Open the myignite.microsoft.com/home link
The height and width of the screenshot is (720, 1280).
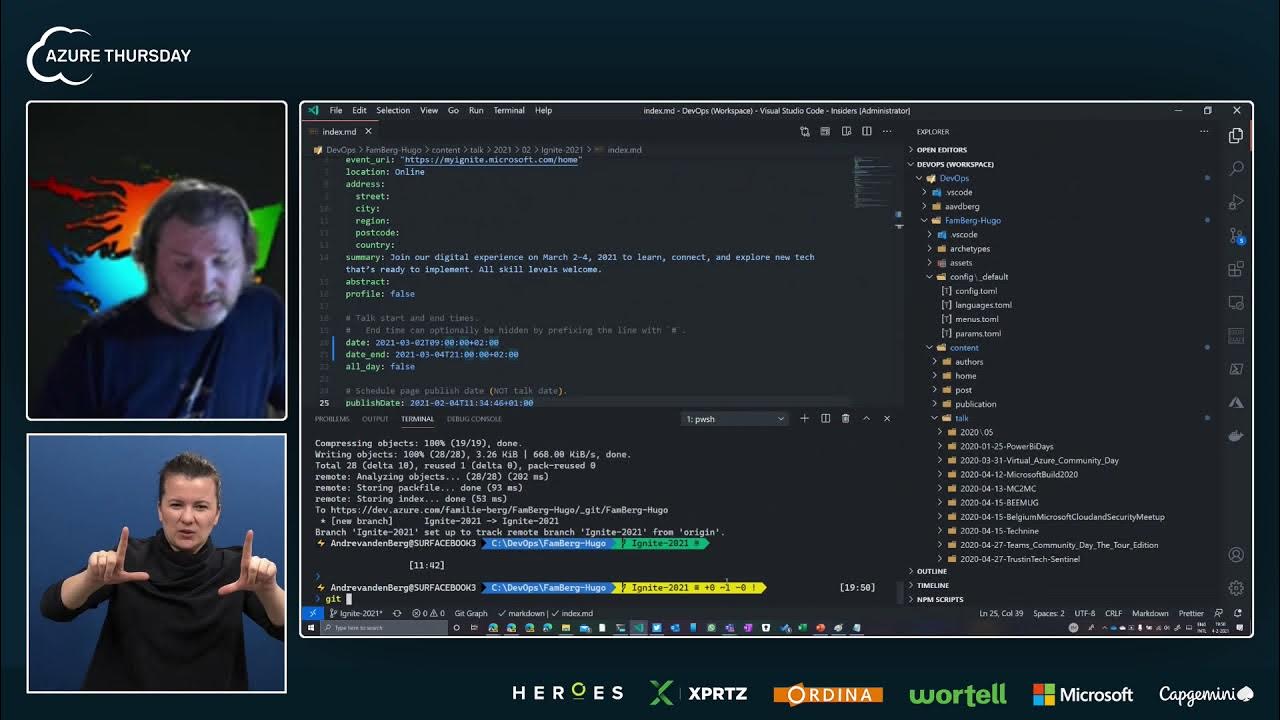point(491,159)
